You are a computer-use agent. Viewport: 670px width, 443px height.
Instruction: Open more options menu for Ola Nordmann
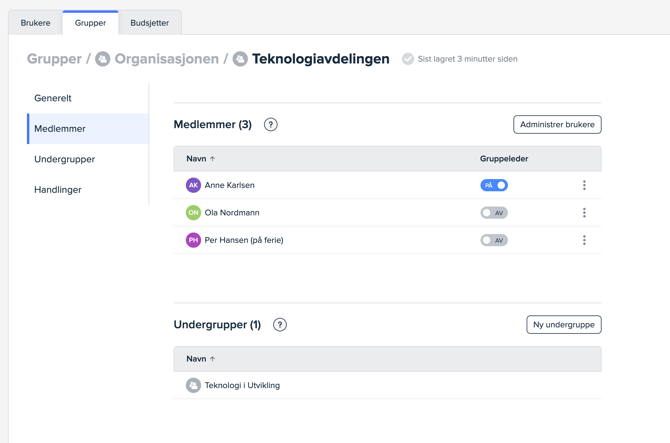tap(584, 213)
